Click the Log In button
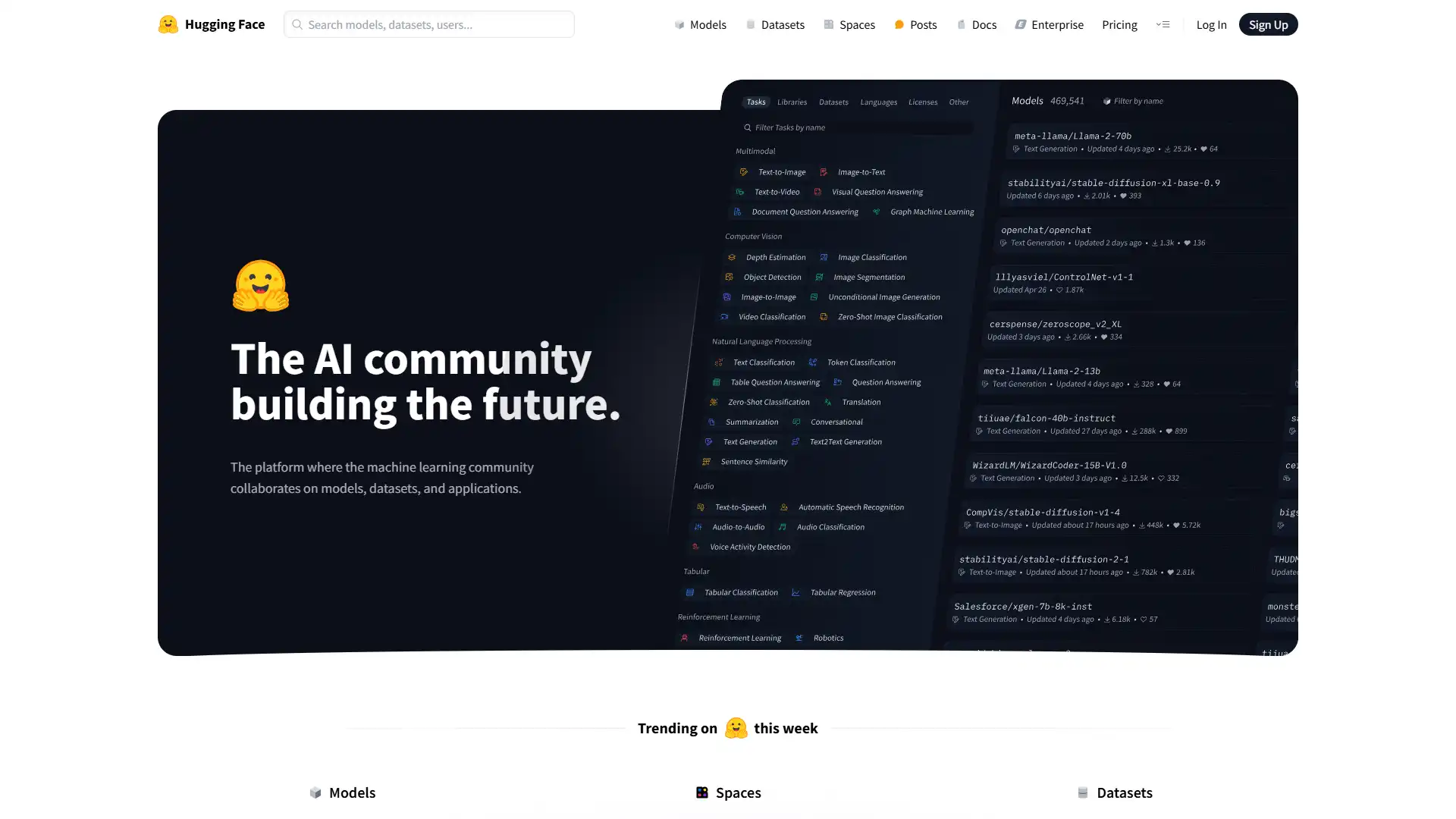1456x819 pixels. pos(1212,24)
